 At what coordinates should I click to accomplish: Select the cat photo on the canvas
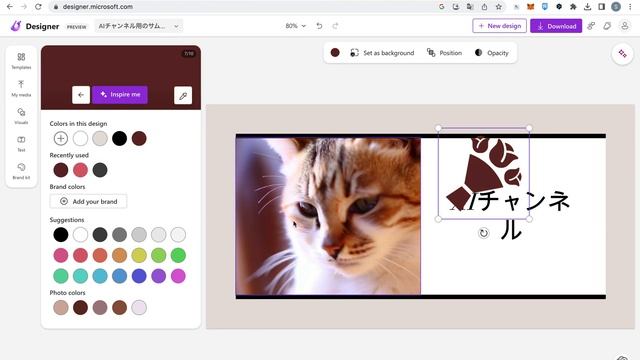[x=328, y=216]
